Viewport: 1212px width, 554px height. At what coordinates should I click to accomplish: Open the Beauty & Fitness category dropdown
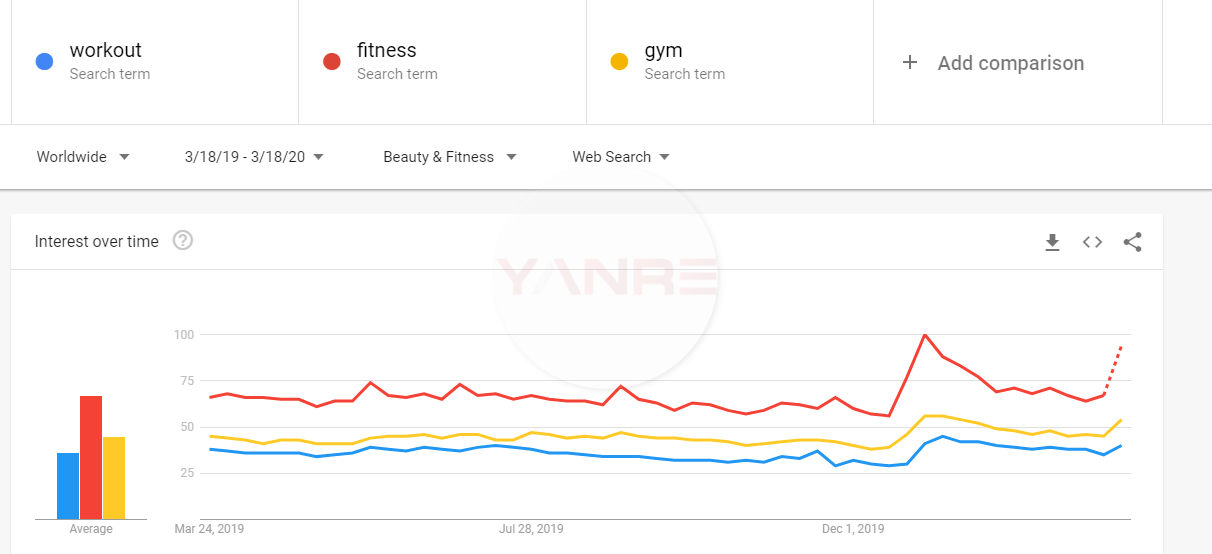tap(449, 157)
